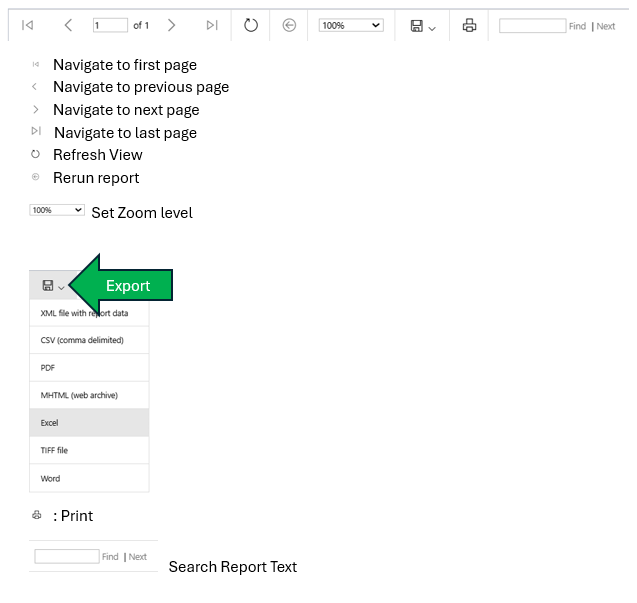Go to the previous page using the top toolbar arrow
This screenshot has width=637, height=603.
click(68, 25)
